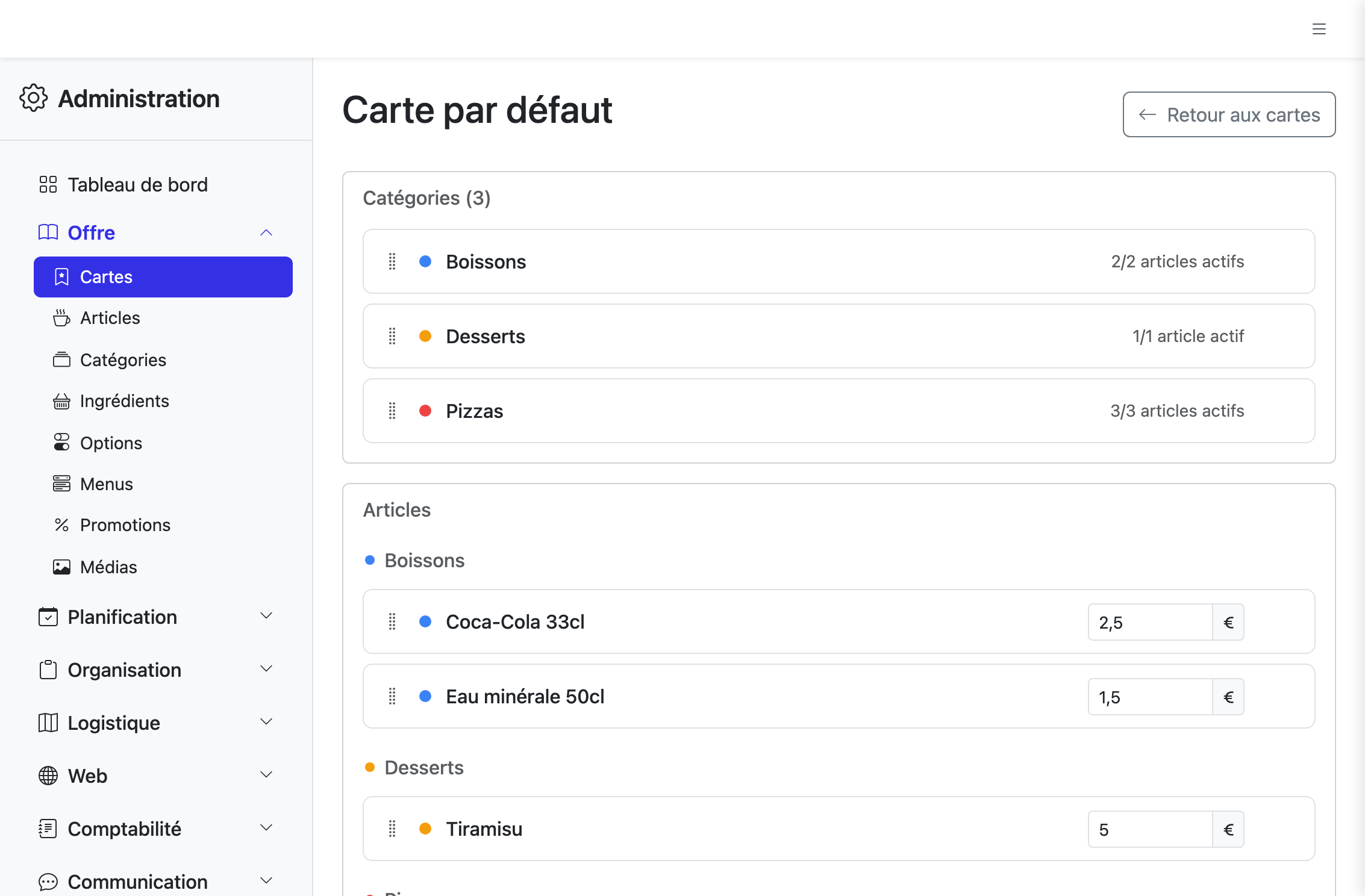The height and width of the screenshot is (896, 1365).
Task: Click the Boissons group heading under Articles
Action: pyautogui.click(x=425, y=560)
